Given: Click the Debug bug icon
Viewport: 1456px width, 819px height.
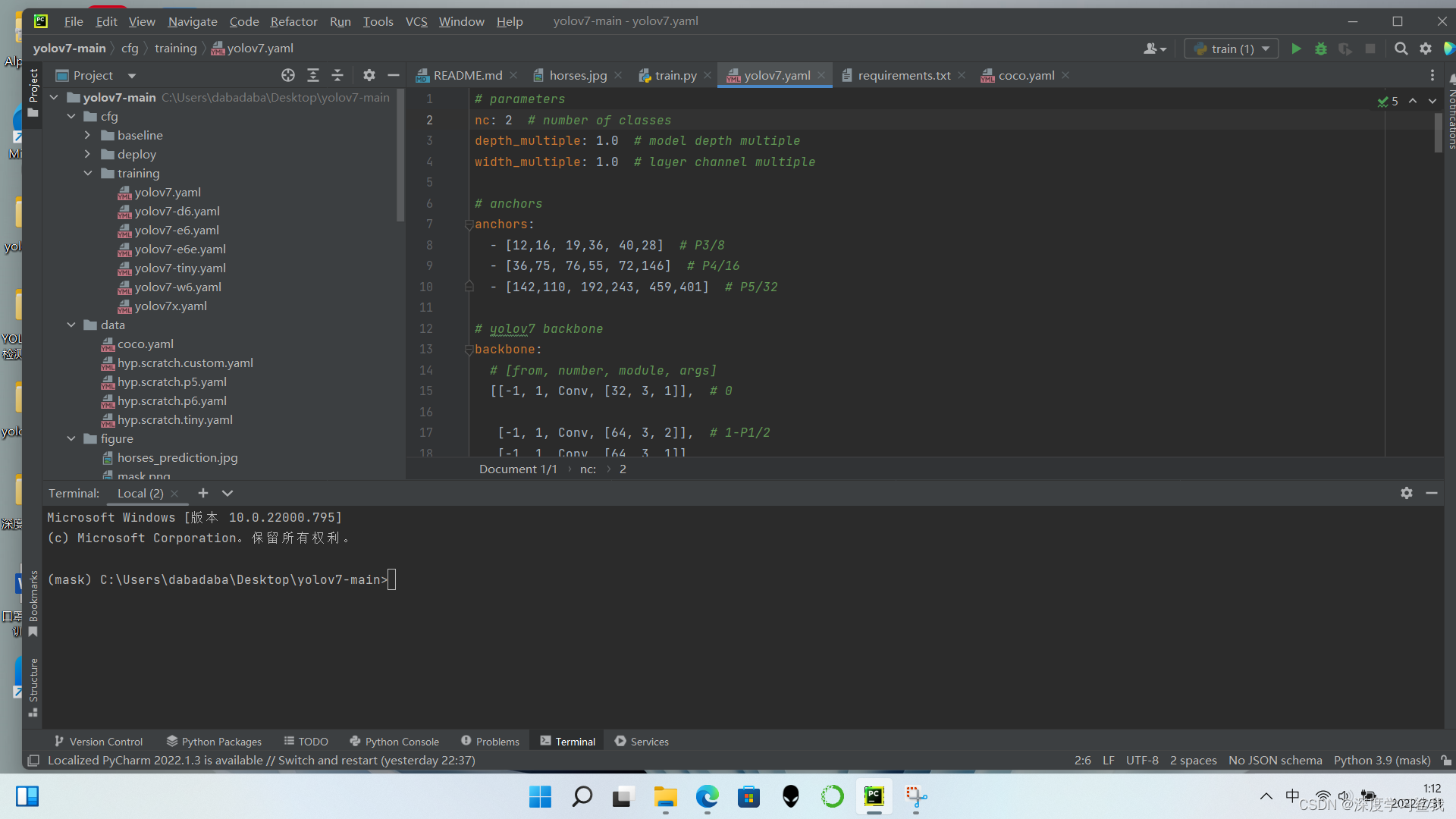Looking at the screenshot, I should 1320,49.
